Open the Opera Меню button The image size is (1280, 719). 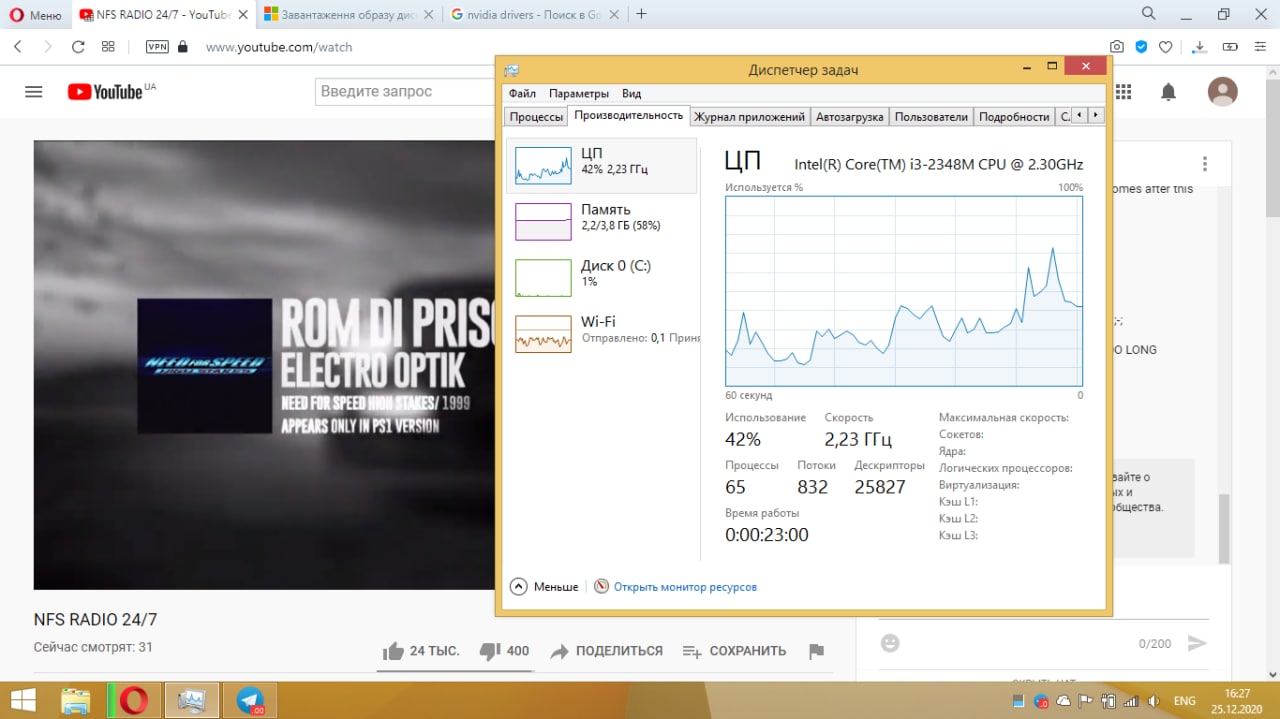(x=35, y=14)
